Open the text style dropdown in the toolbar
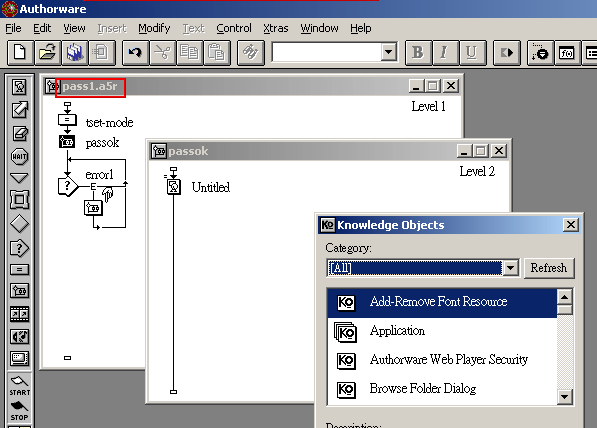This screenshot has height=428, width=597. [388, 52]
